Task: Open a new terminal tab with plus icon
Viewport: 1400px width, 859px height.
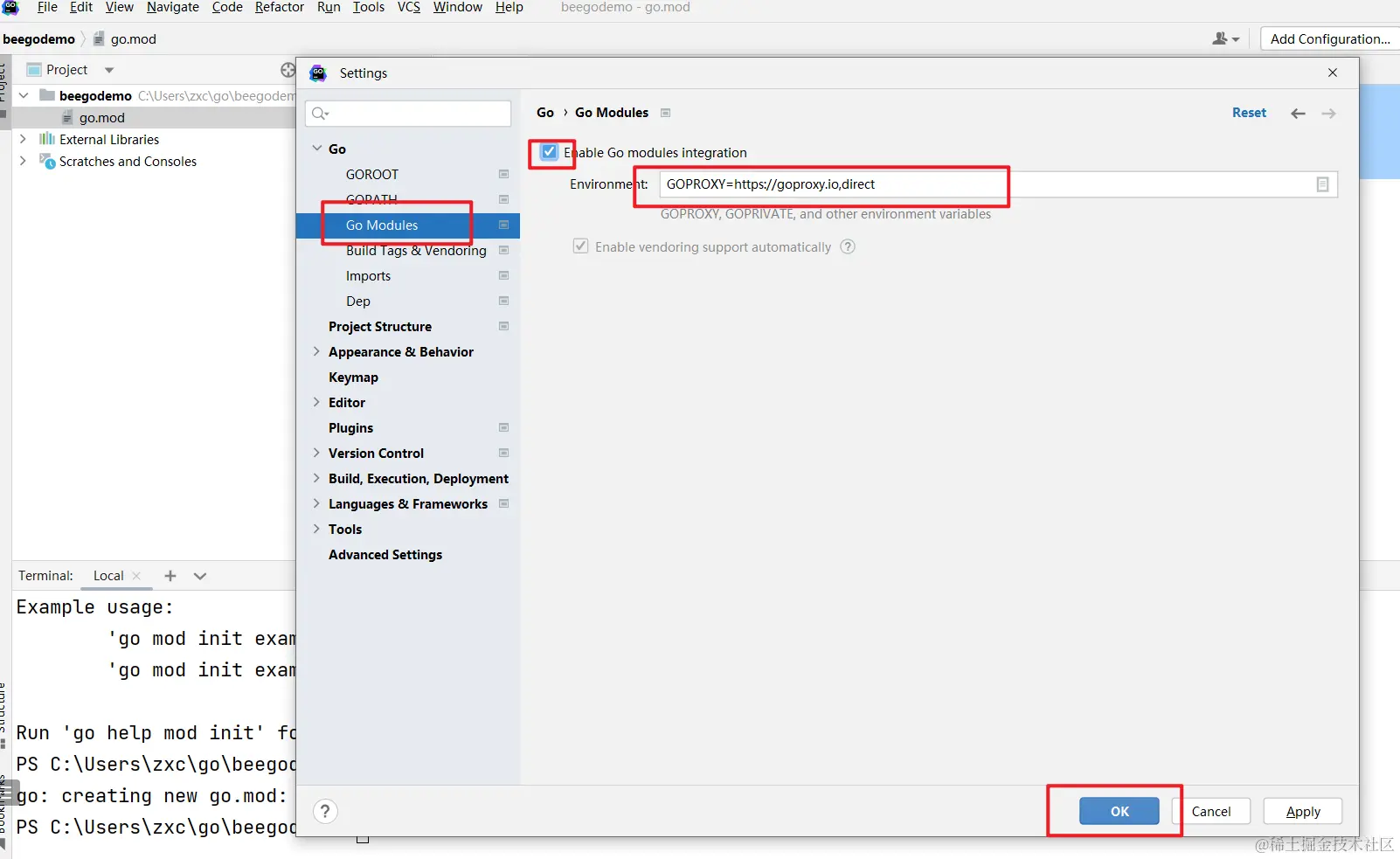Action: click(x=170, y=576)
